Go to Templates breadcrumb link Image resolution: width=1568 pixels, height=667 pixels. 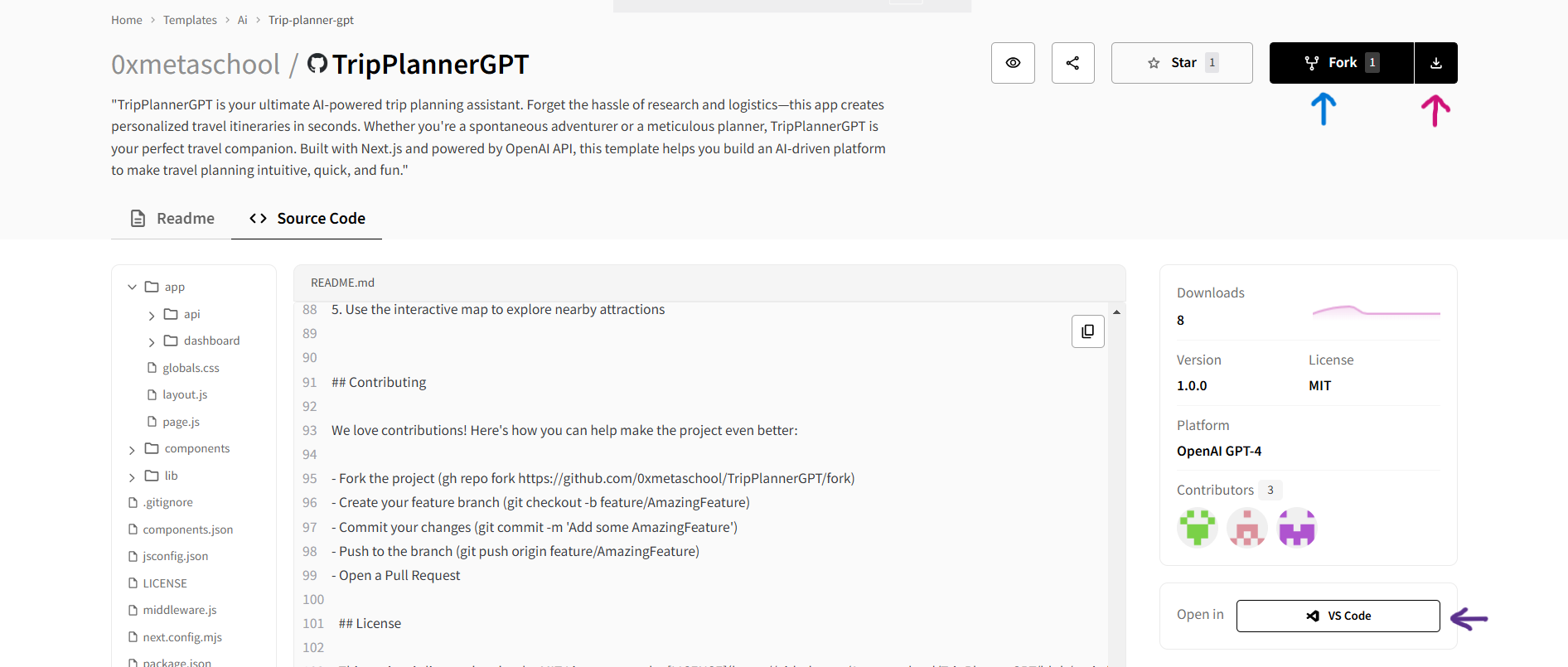[190, 20]
